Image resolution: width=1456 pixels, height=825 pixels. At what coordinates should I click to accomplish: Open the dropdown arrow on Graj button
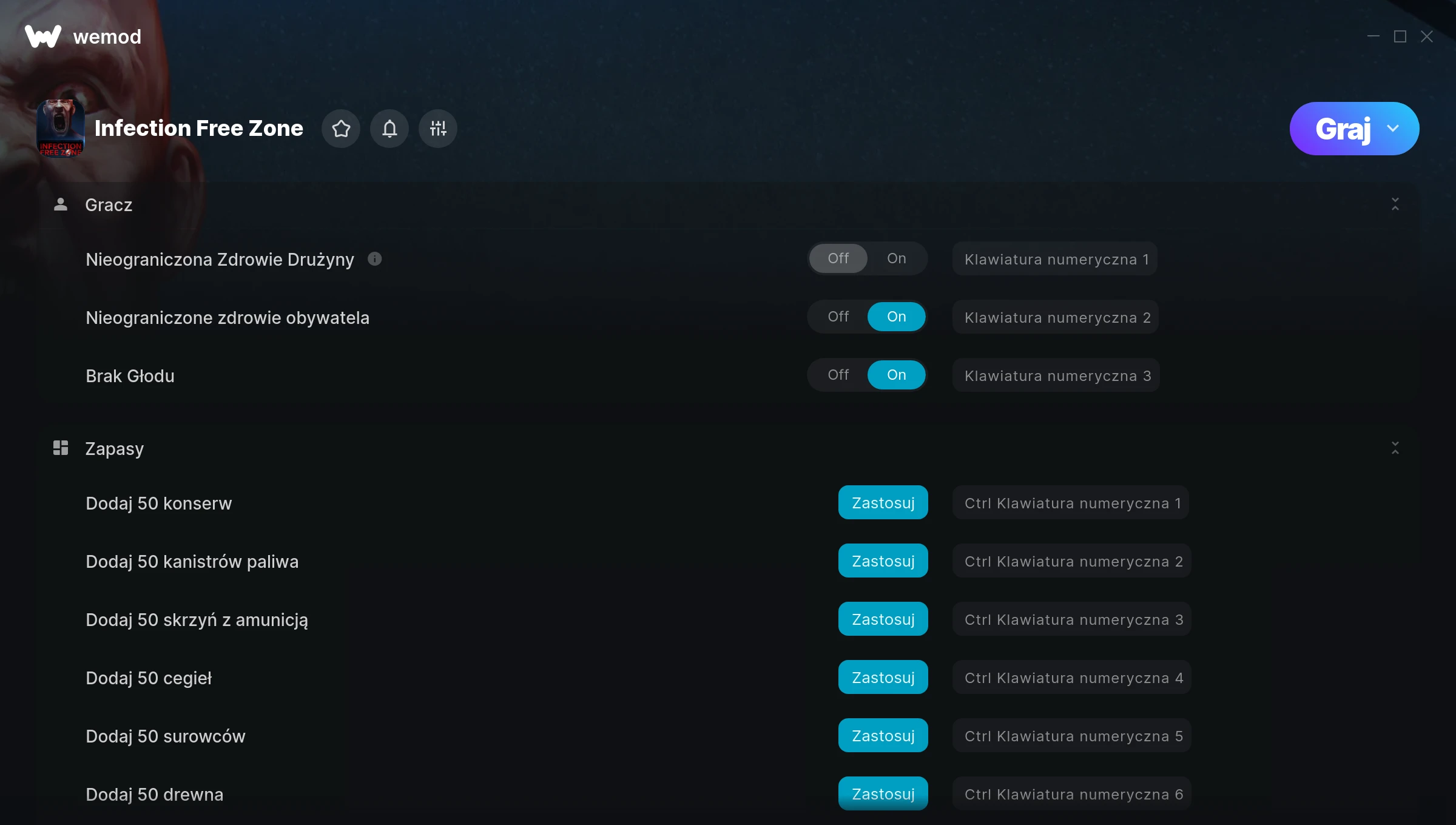[1393, 129]
